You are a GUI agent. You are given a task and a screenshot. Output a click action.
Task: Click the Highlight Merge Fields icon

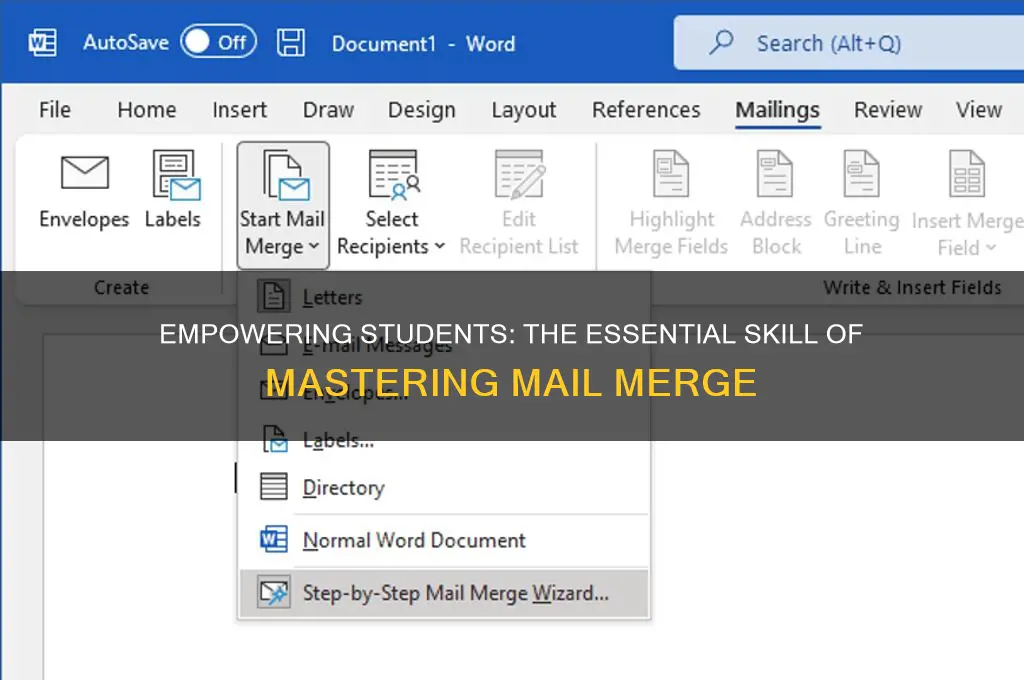[x=671, y=174]
